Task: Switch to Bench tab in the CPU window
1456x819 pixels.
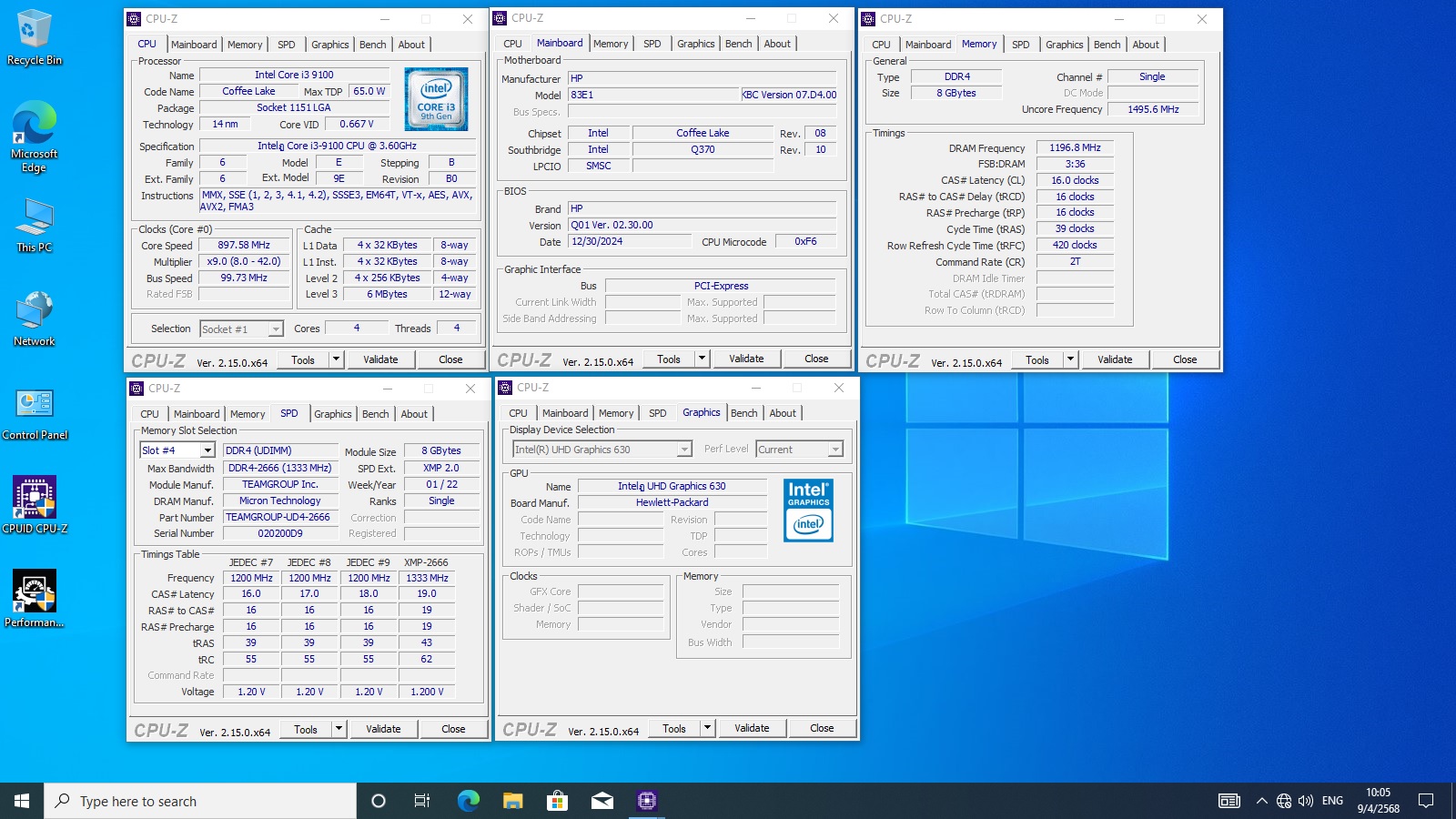Action: 372,45
